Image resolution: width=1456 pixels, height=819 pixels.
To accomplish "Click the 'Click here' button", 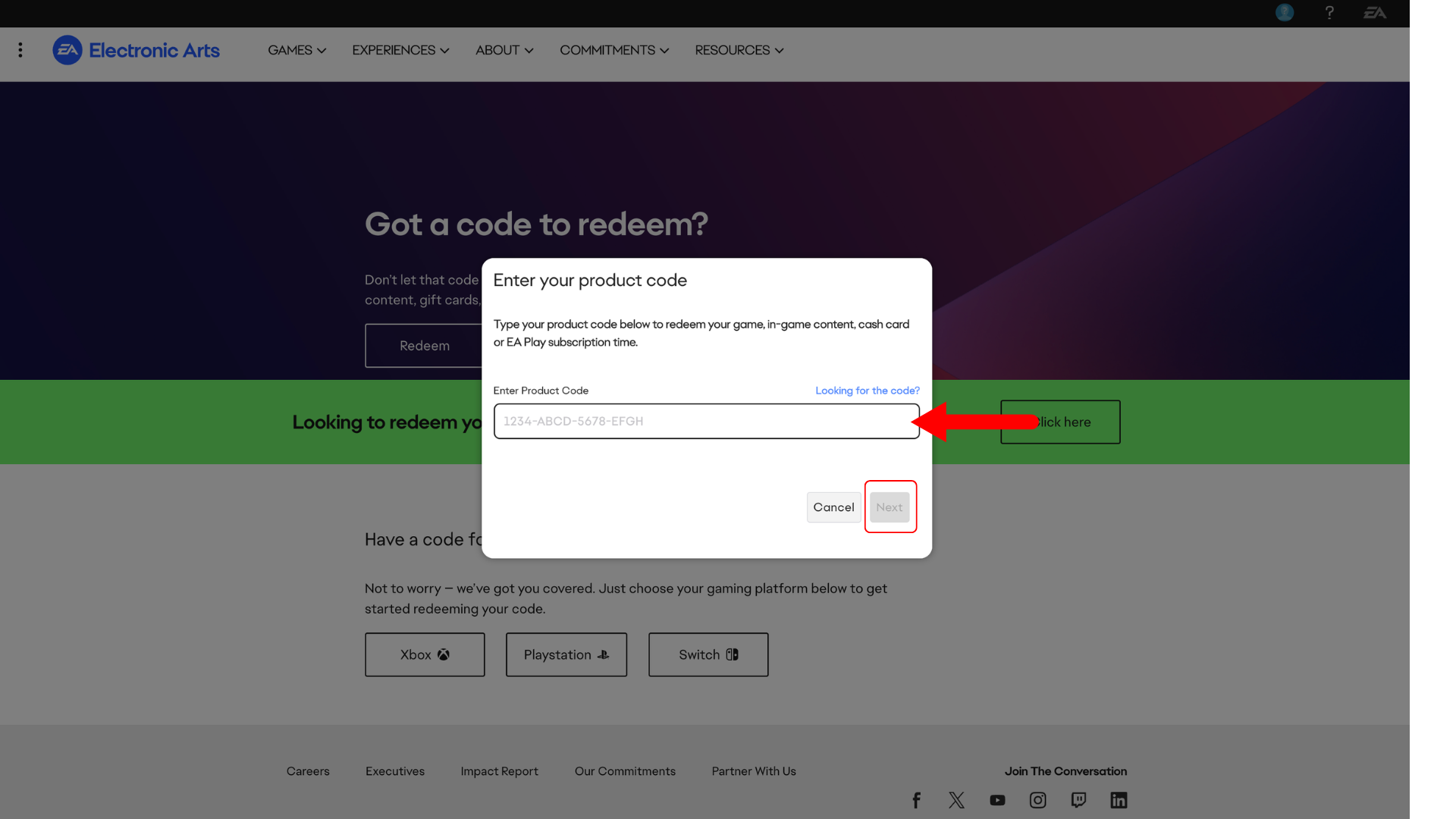I will pyautogui.click(x=1059, y=422).
